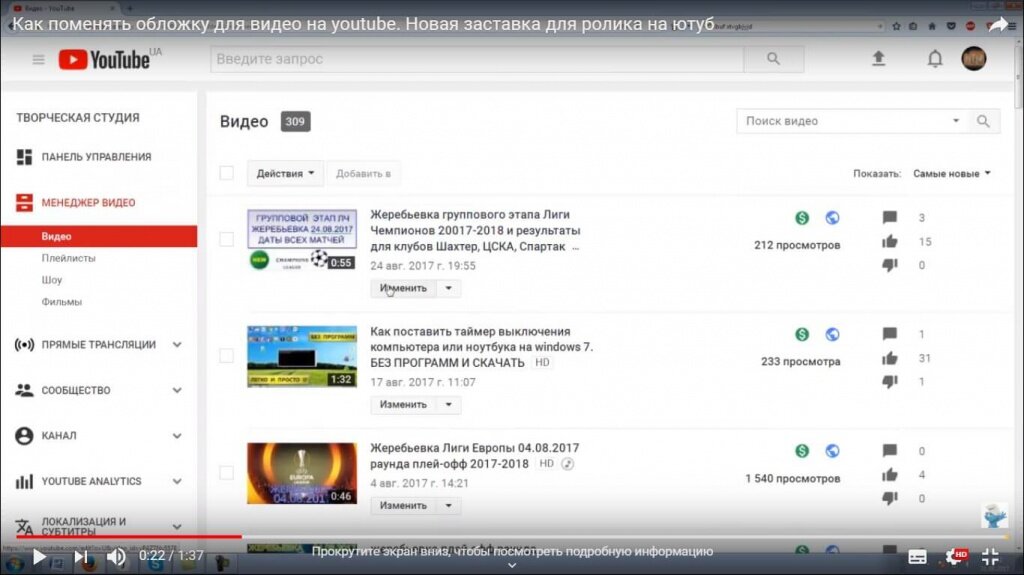Select the Лига Европы video checkbox
1024x575 pixels.
(227, 472)
